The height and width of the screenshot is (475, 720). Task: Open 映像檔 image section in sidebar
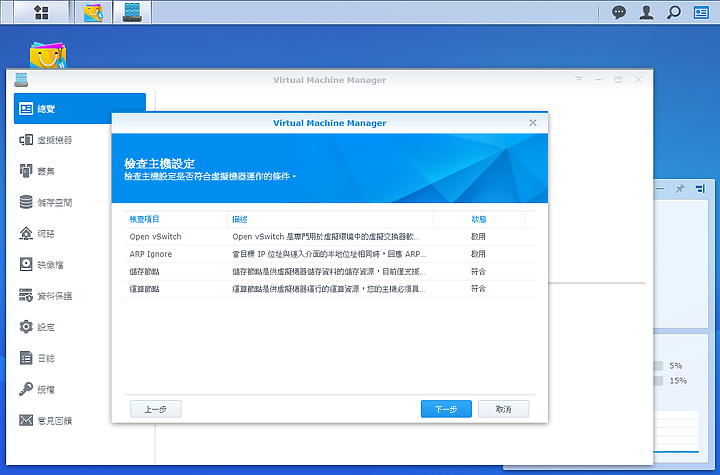point(41,265)
